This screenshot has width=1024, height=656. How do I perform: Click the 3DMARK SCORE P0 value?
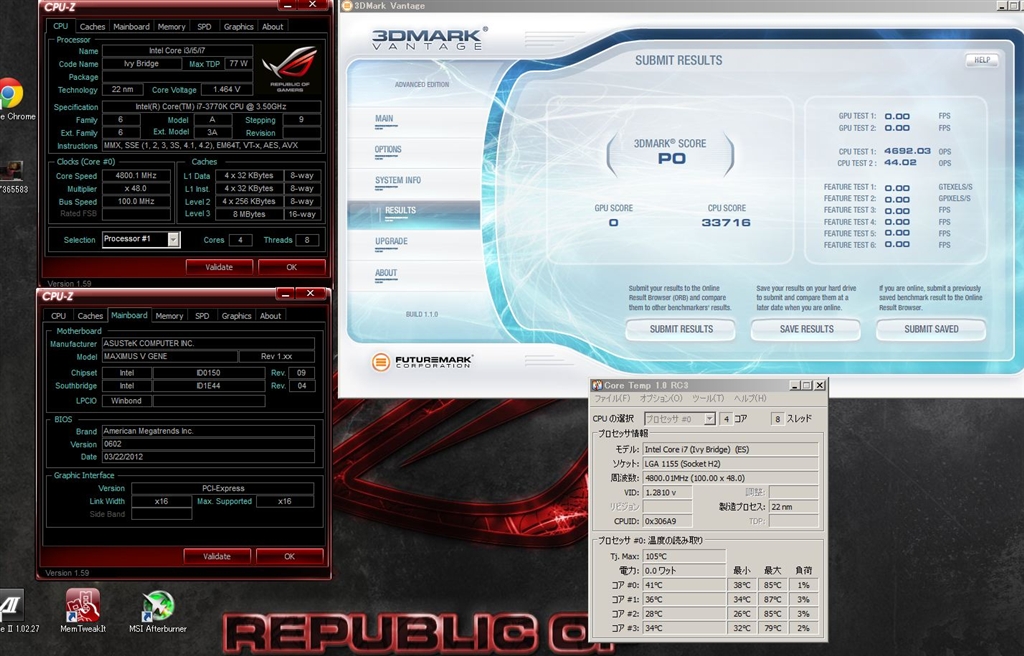click(671, 159)
